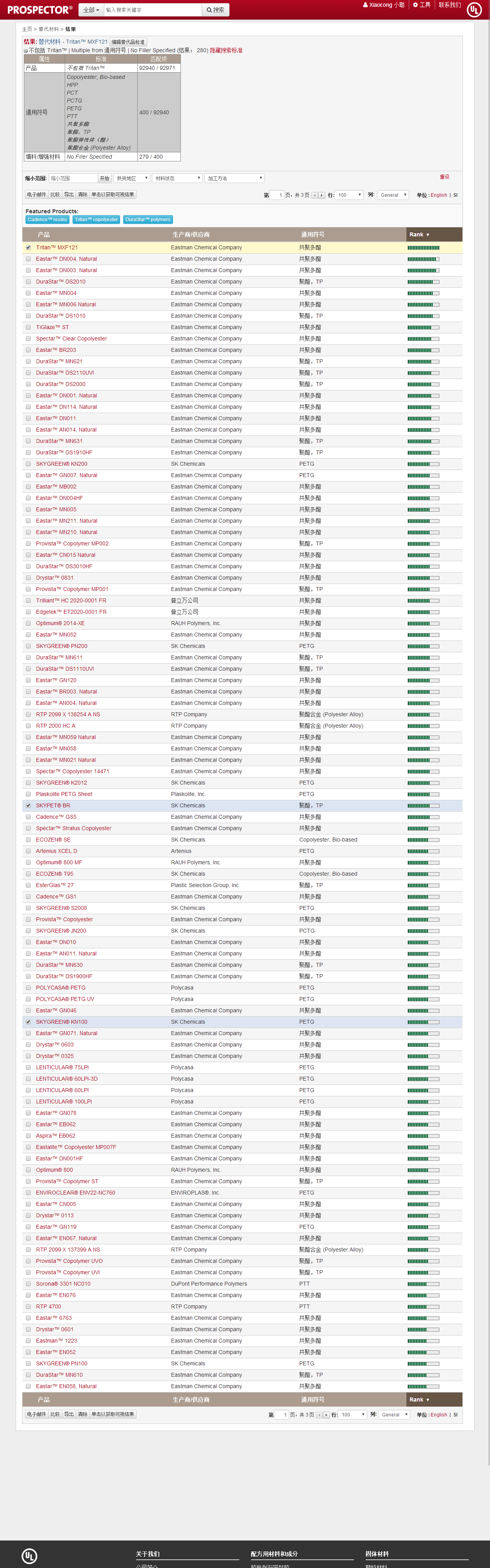490x1568 pixels.
Task: Go to previous page arrow below the table
Action: click(319, 1414)
